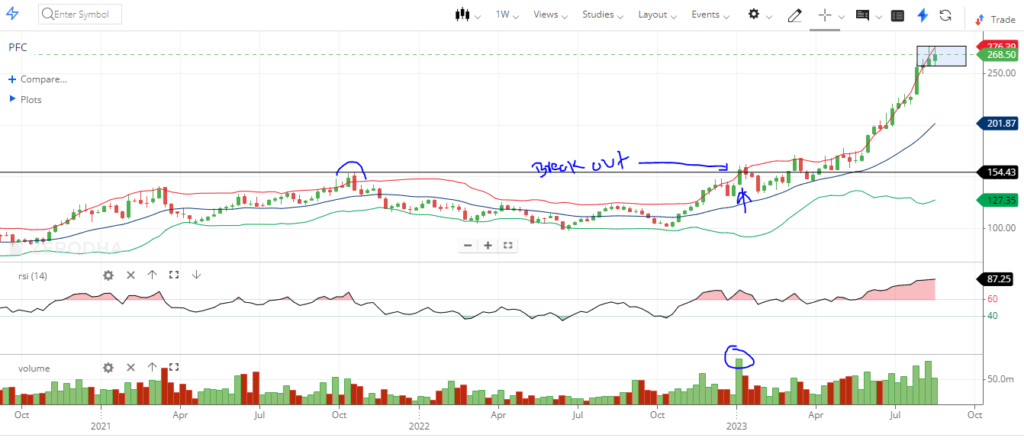The width and height of the screenshot is (1024, 441).
Task: Open volume study settings gear
Action: pyautogui.click(x=108, y=367)
